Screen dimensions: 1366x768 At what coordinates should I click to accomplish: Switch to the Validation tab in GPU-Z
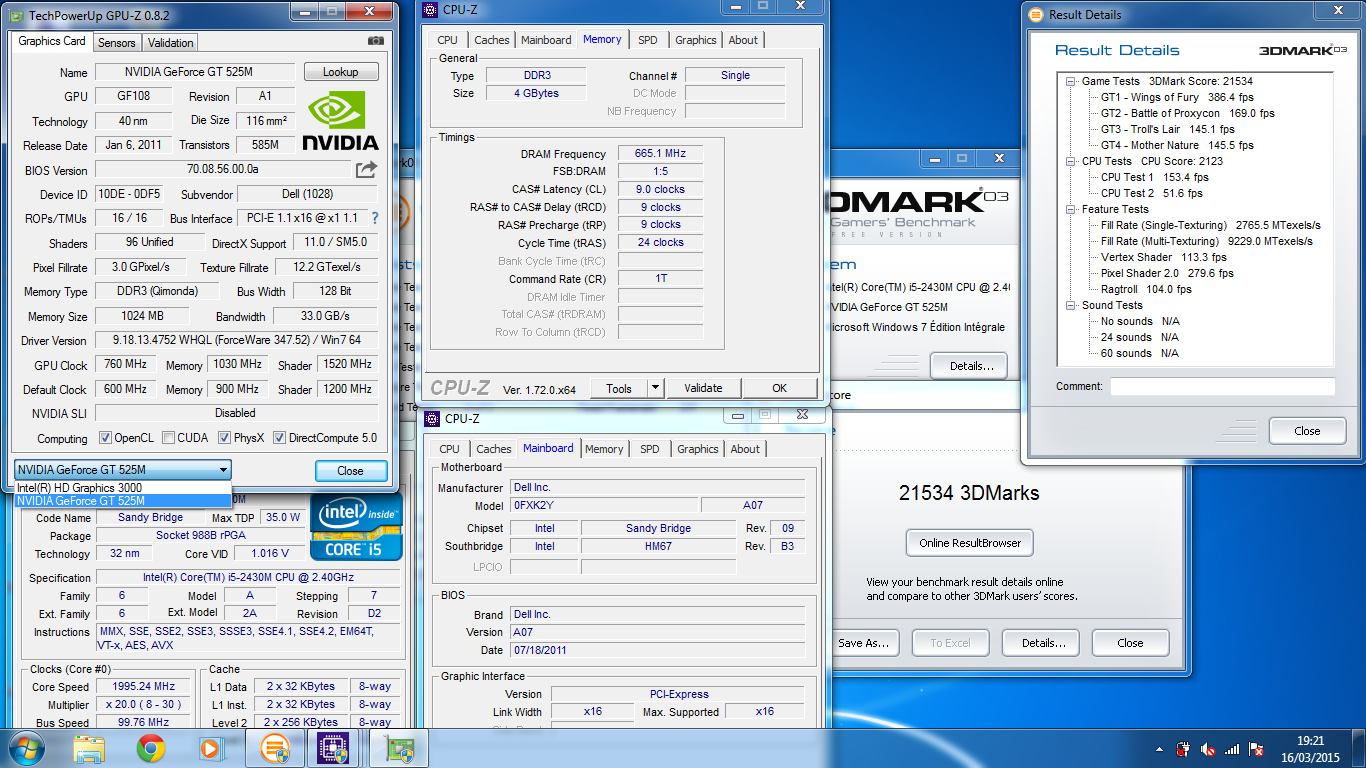(170, 42)
